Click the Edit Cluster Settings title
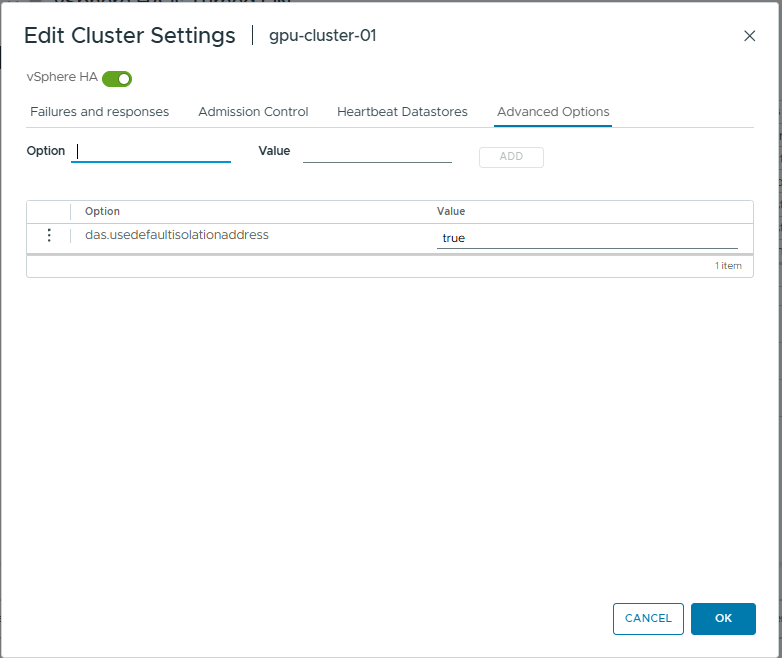This screenshot has height=658, width=782. pos(129,36)
